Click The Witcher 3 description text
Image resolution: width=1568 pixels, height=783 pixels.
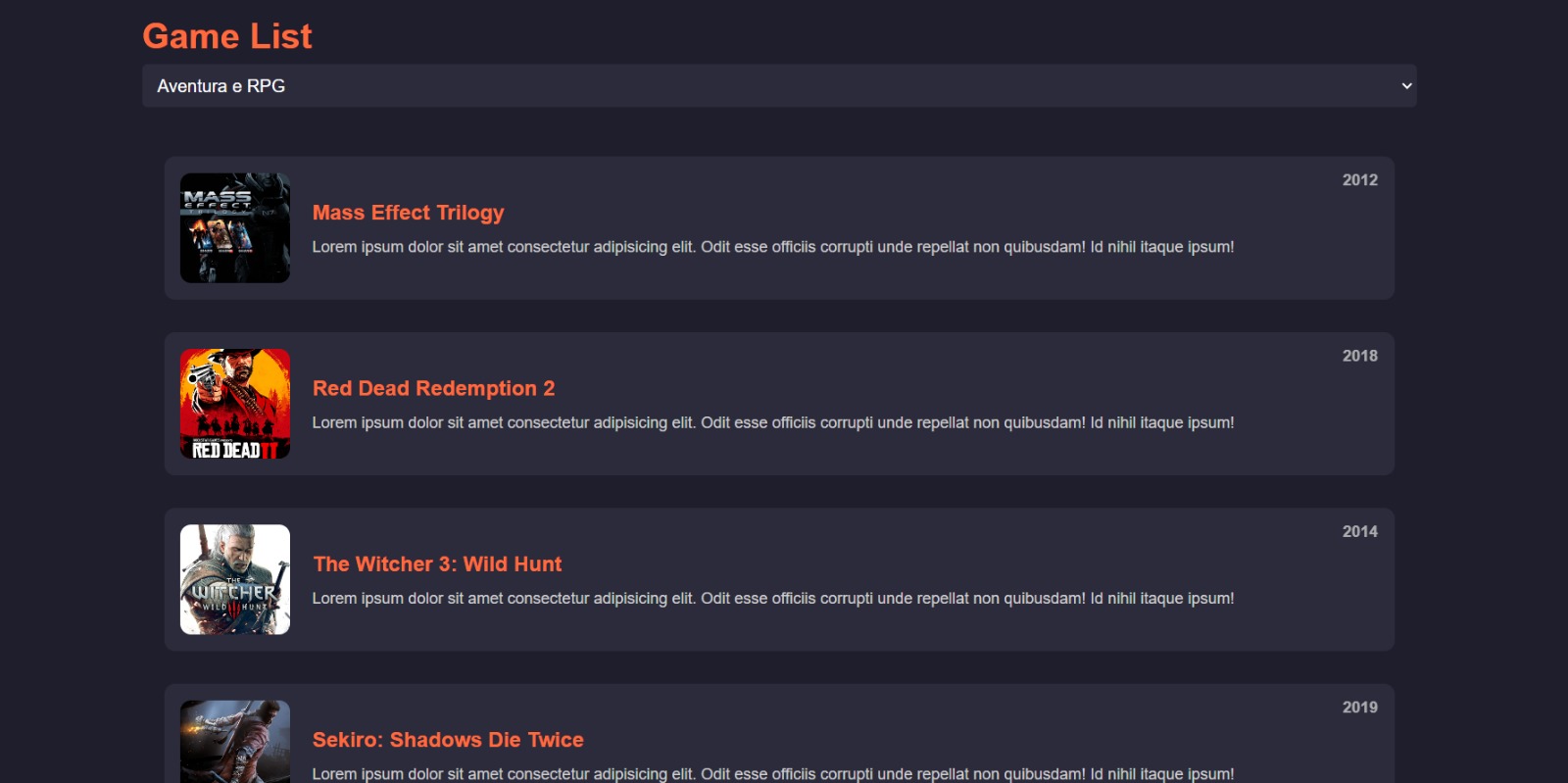coord(773,598)
